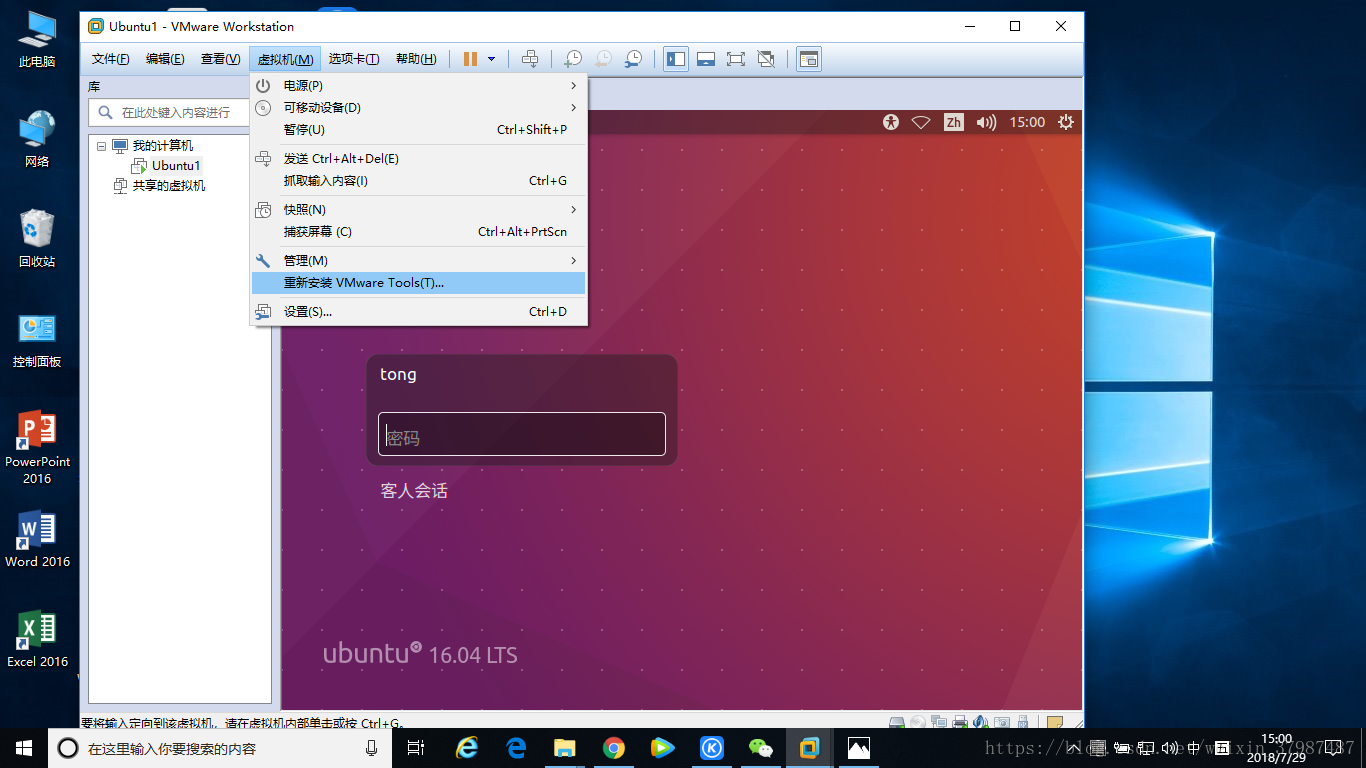Open WeChat from the taskbar
The image size is (1366, 768).
761,748
